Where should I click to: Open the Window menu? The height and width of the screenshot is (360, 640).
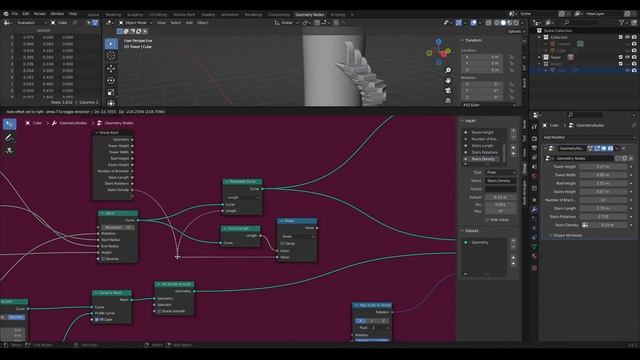(57, 14)
